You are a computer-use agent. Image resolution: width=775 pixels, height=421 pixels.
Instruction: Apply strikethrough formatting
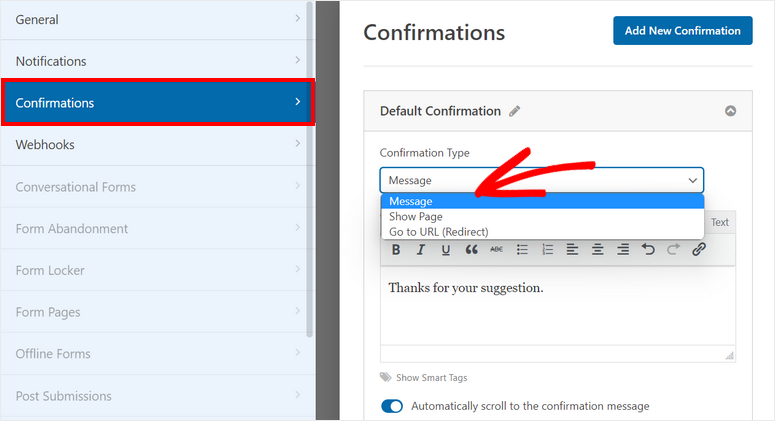[x=496, y=250]
